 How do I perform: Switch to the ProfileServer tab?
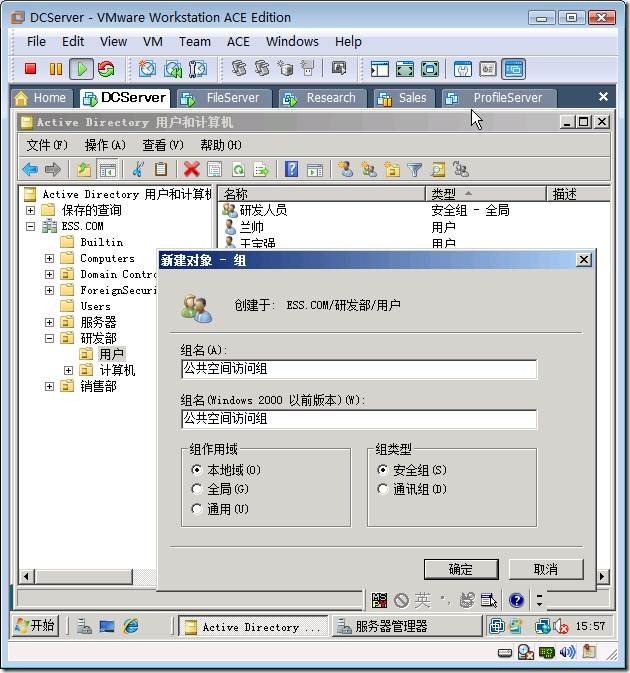point(499,98)
